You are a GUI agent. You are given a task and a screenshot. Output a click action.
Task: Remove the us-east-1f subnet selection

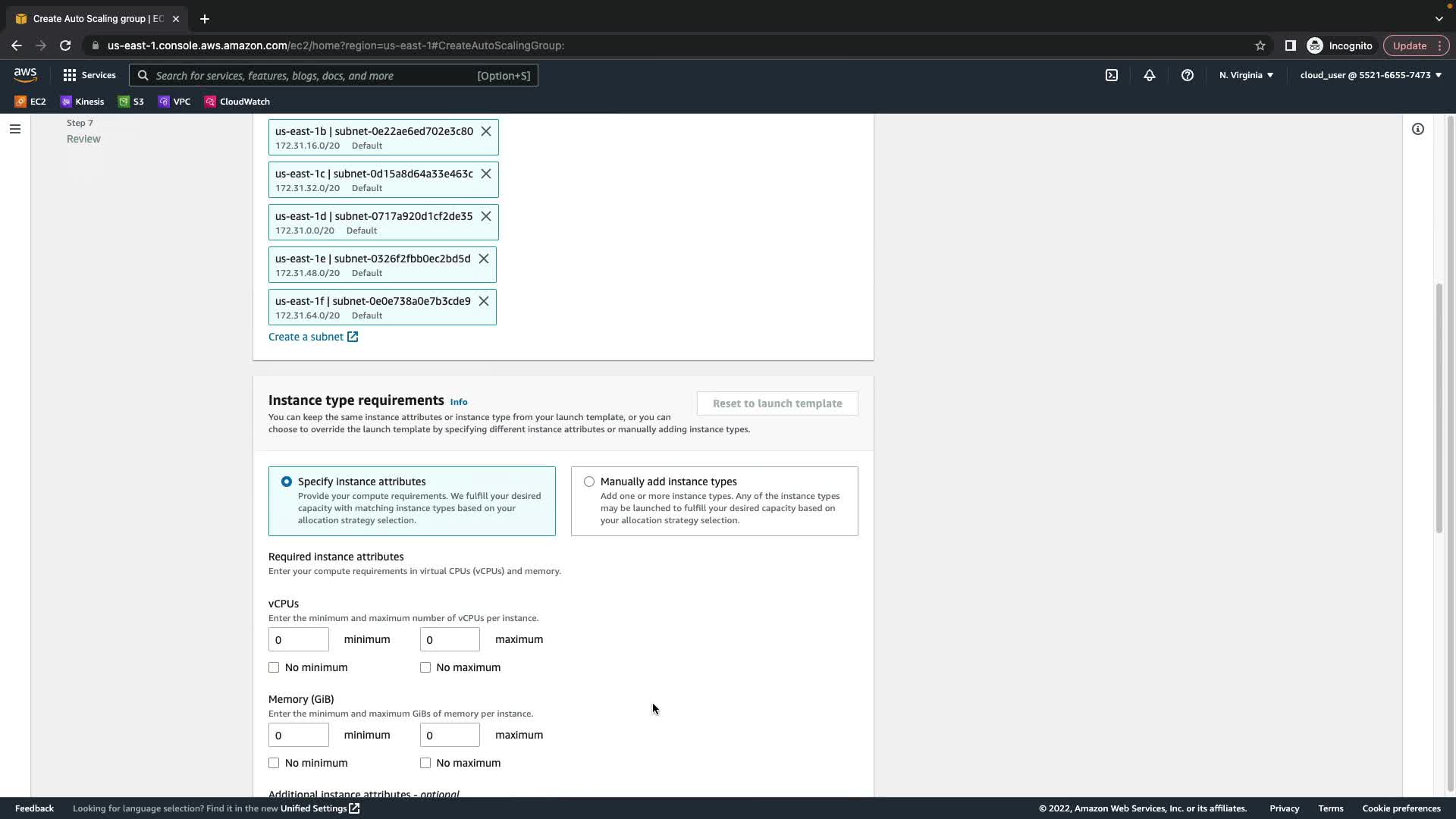tap(484, 301)
